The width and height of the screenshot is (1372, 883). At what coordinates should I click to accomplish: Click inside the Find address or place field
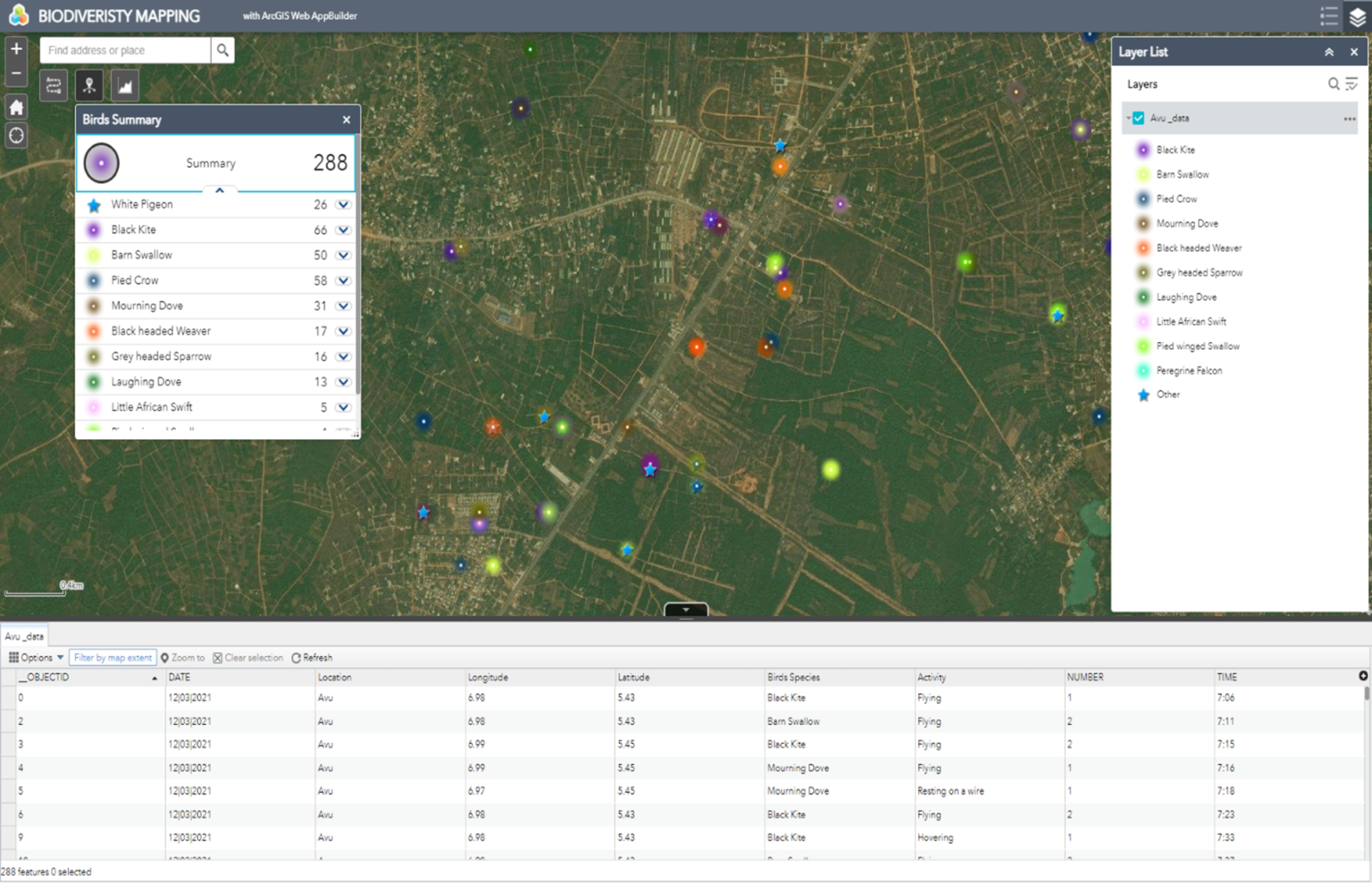[x=125, y=49]
